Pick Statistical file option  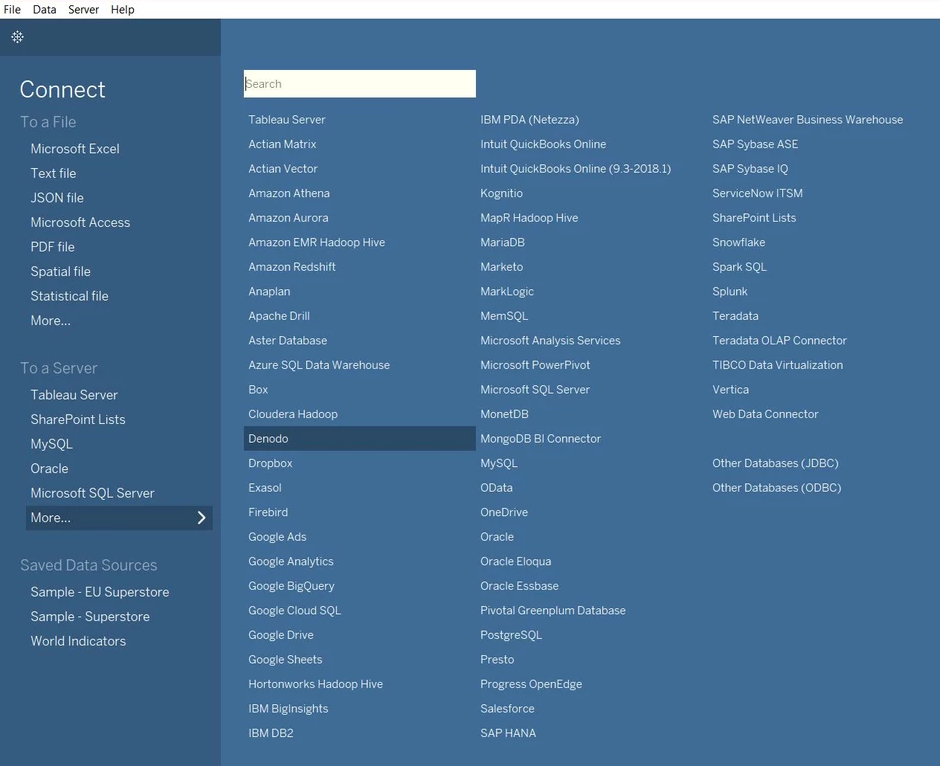(70, 296)
